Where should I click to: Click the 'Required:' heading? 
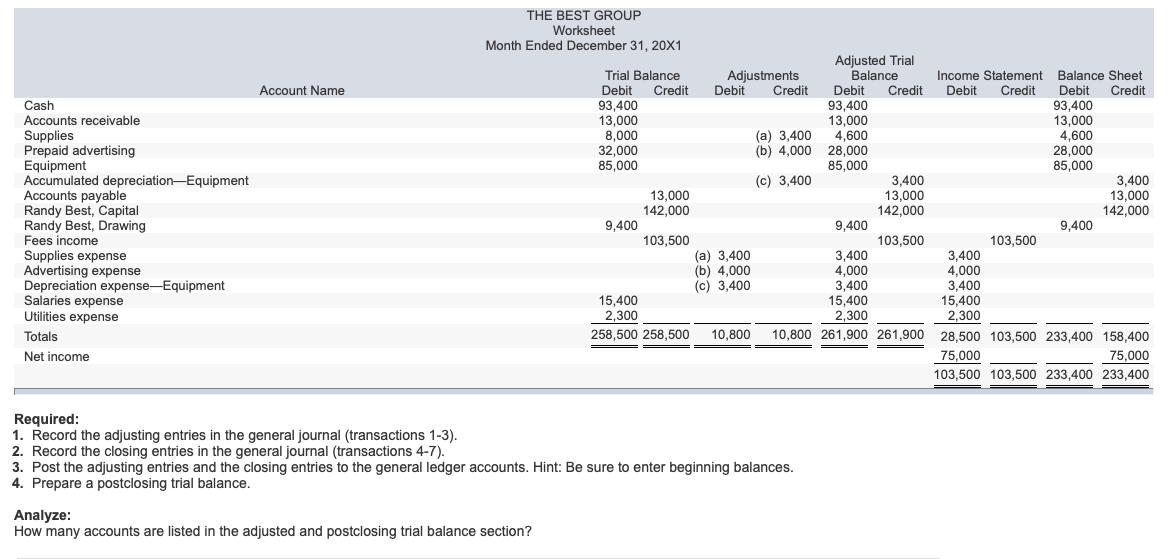click(46, 419)
